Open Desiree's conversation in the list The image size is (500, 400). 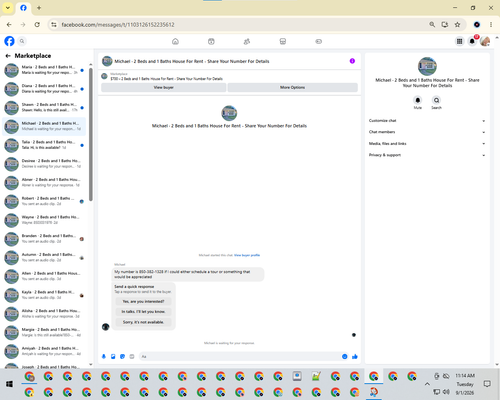pos(44,164)
